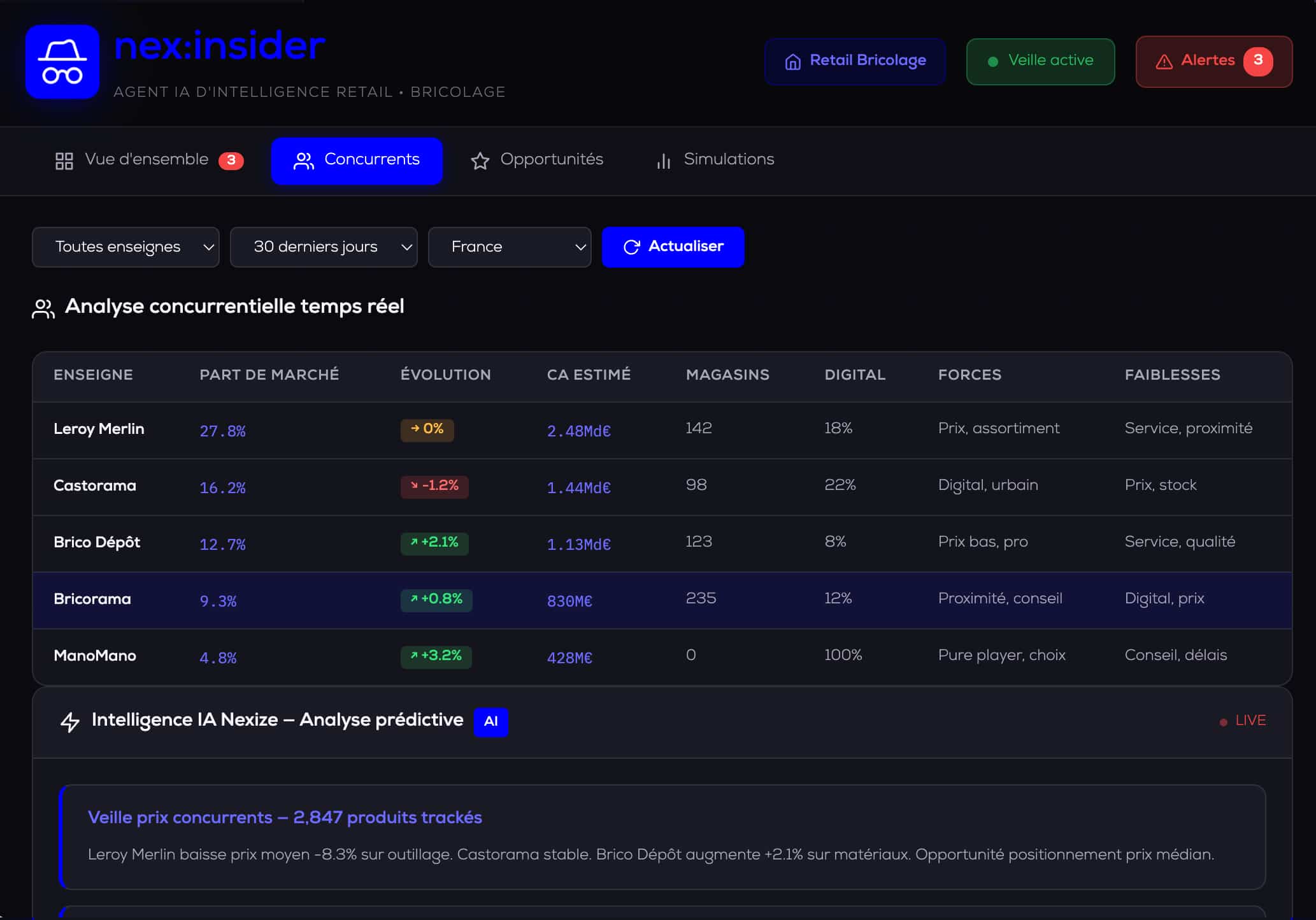Go to the Simulations tab
1316x920 pixels.
coord(715,161)
